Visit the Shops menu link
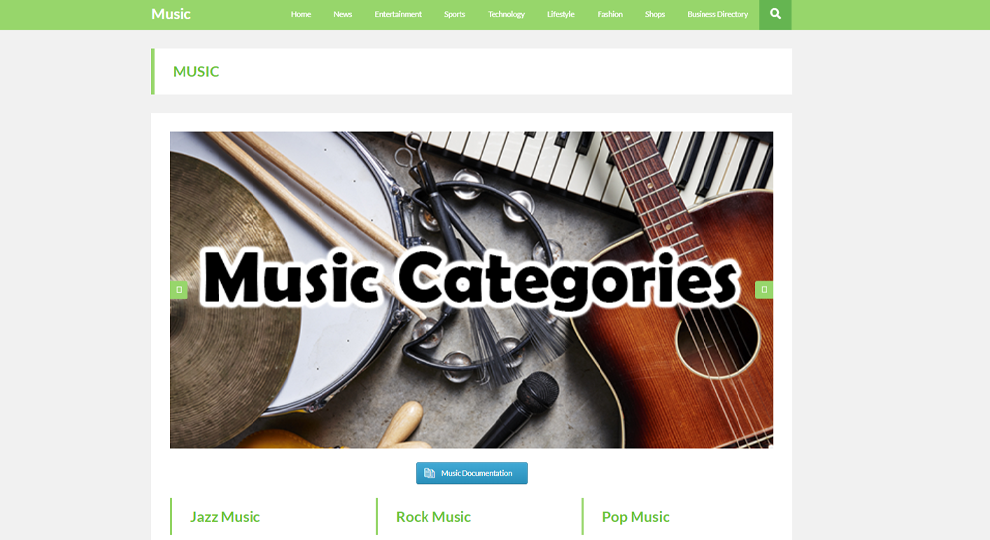This screenshot has height=540, width=990. tap(655, 14)
